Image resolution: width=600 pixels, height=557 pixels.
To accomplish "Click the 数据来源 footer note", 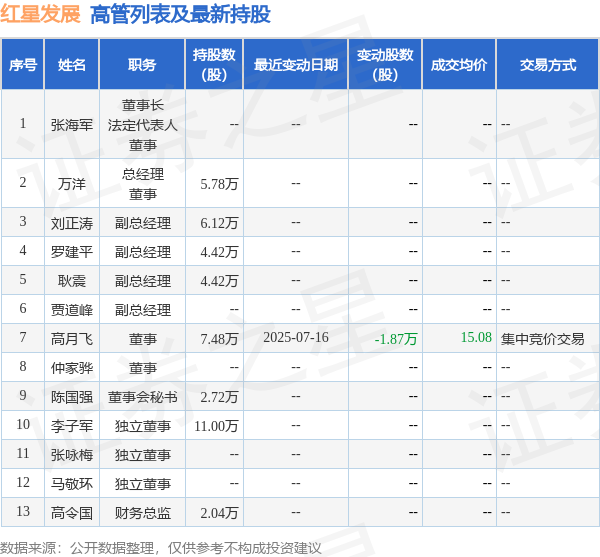I will click(x=161, y=548).
